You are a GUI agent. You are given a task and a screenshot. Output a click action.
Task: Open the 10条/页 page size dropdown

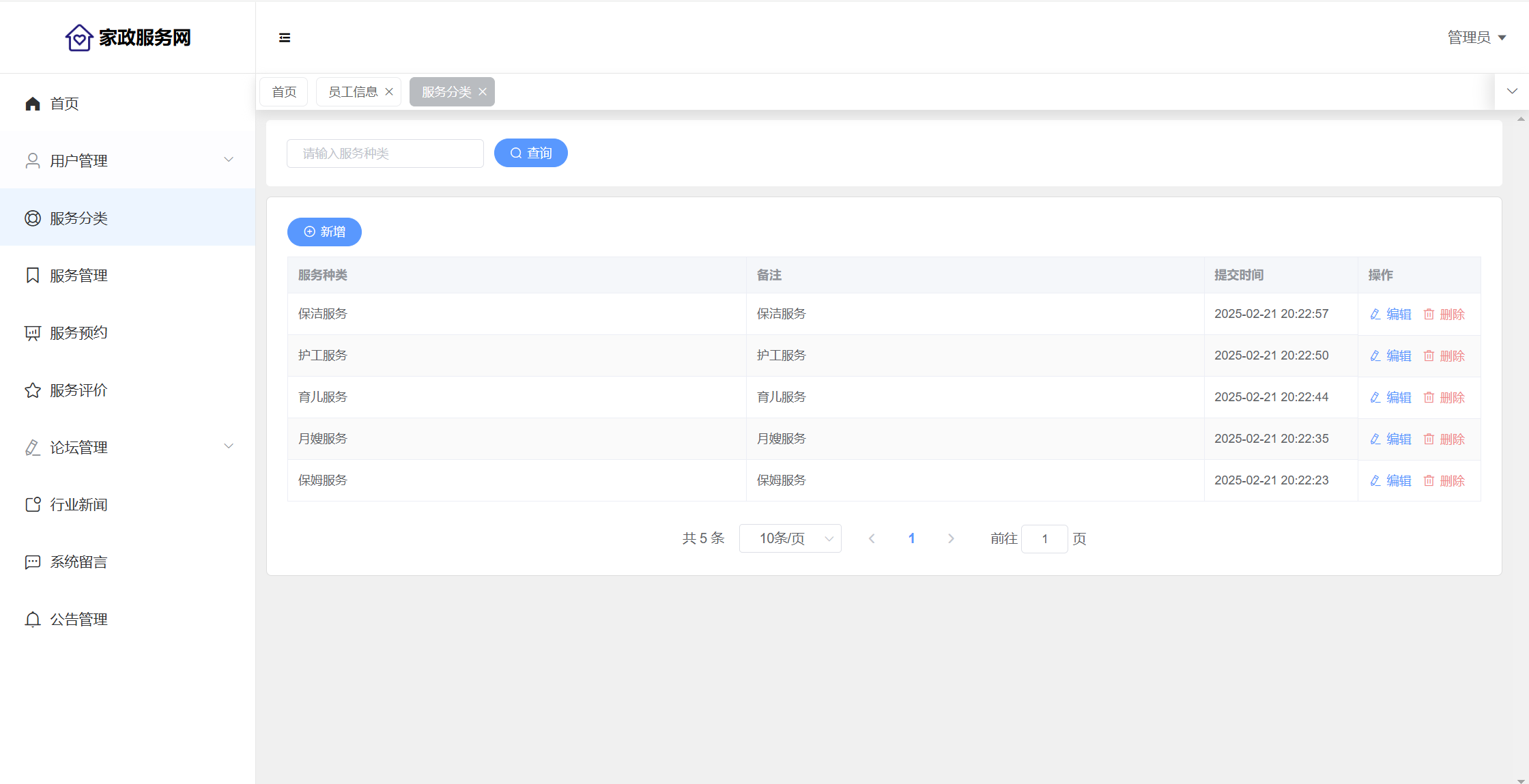coord(790,538)
